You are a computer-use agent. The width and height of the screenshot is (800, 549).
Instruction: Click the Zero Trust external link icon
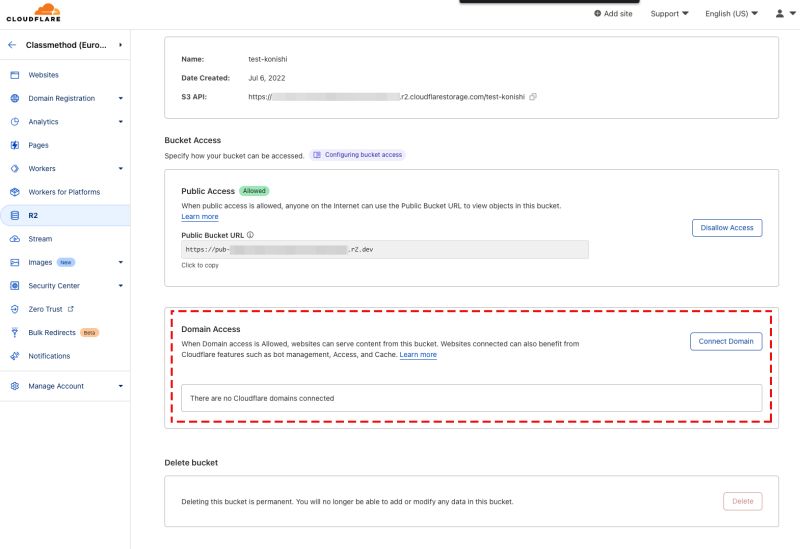pyautogui.click(x=70, y=309)
